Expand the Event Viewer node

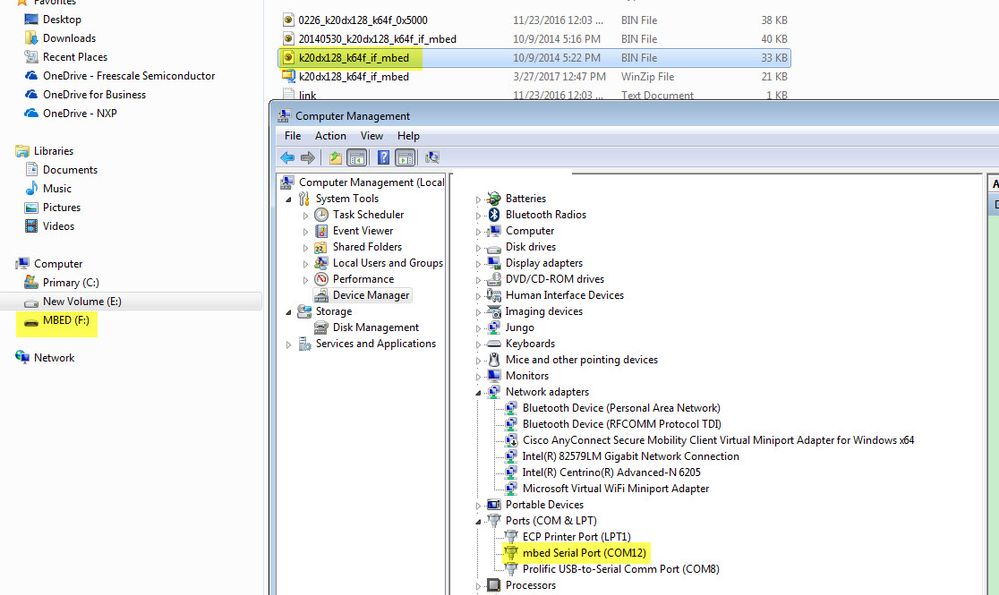pyautogui.click(x=305, y=231)
